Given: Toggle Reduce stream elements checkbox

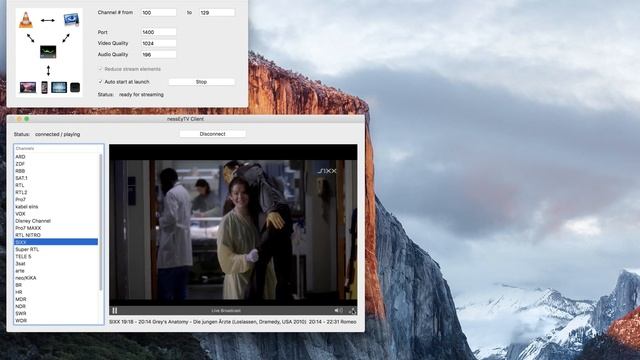Looking at the screenshot, I should 100,69.
